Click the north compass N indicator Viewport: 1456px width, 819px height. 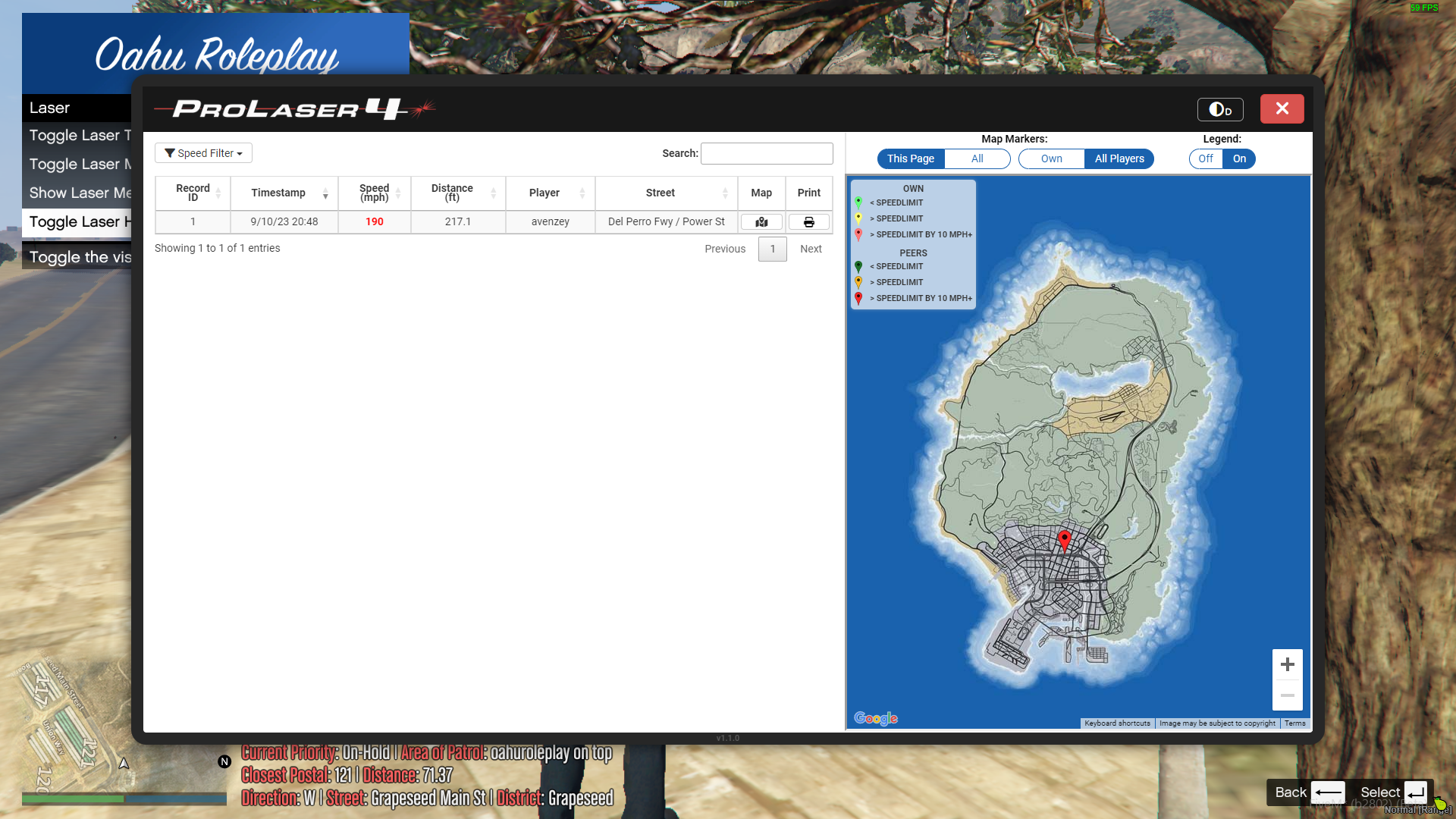[x=224, y=761]
